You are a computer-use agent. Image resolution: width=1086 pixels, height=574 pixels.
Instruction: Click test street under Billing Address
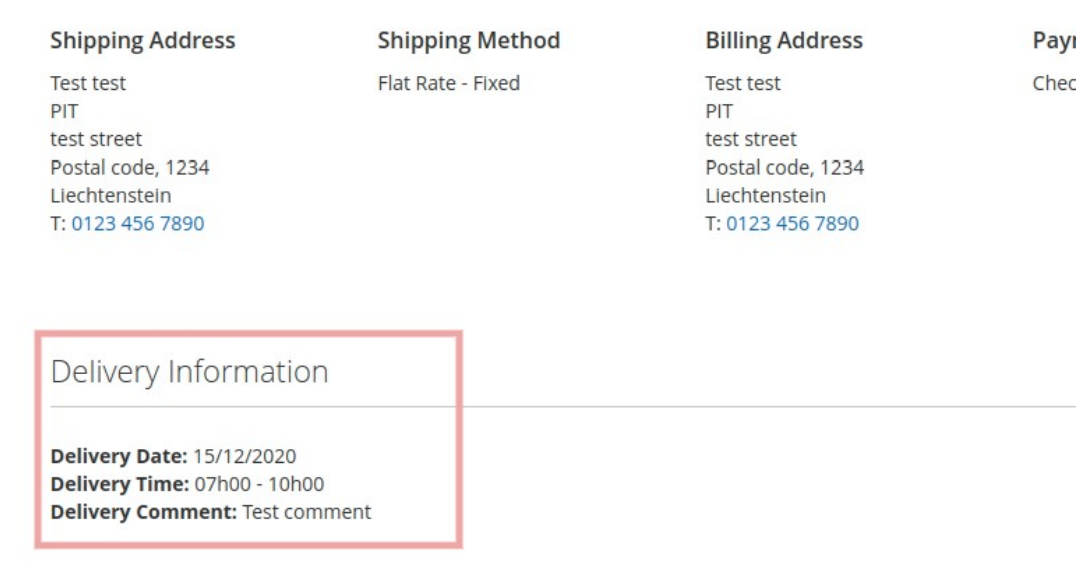pos(751,139)
